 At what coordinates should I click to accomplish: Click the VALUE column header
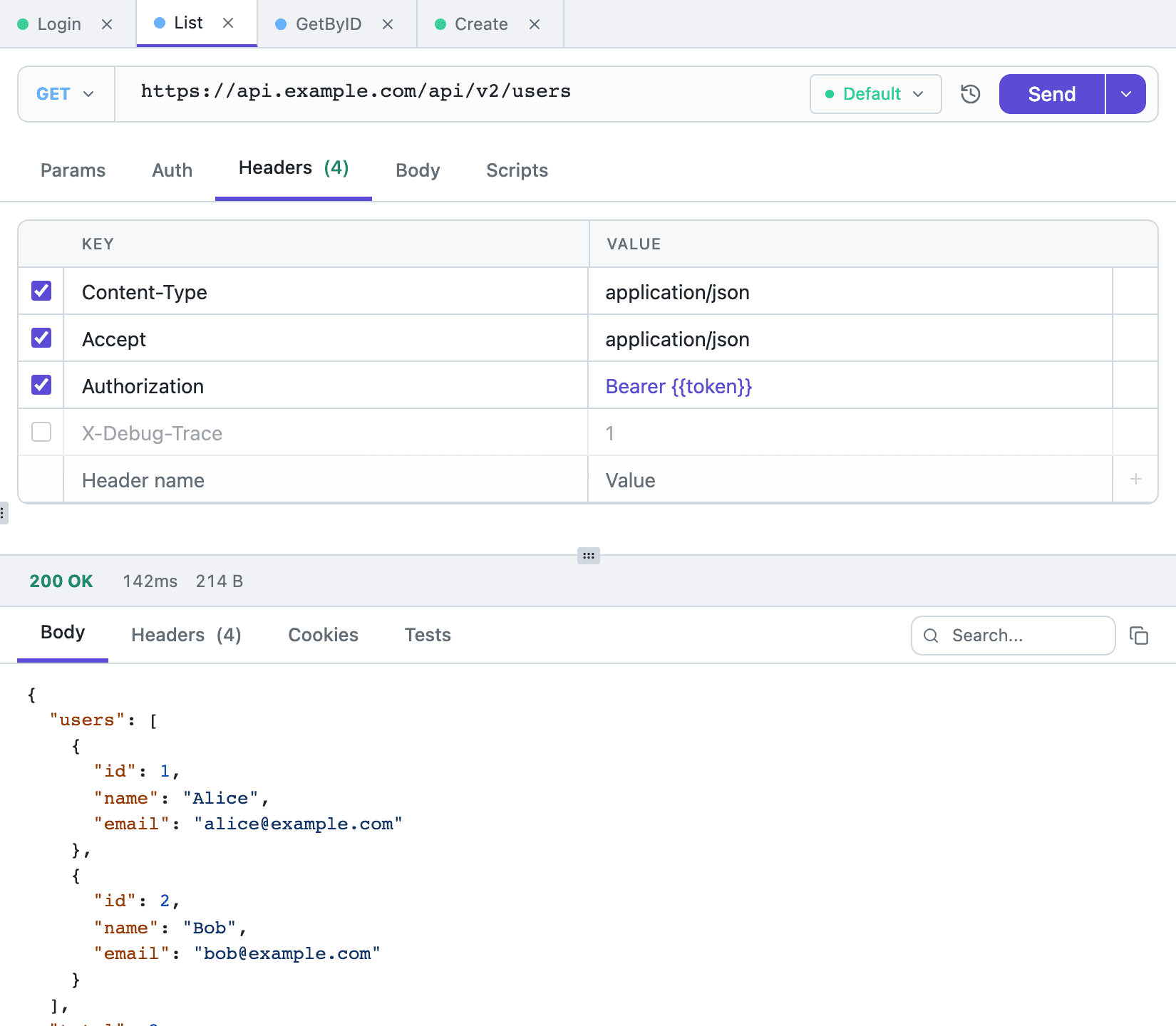(x=634, y=244)
